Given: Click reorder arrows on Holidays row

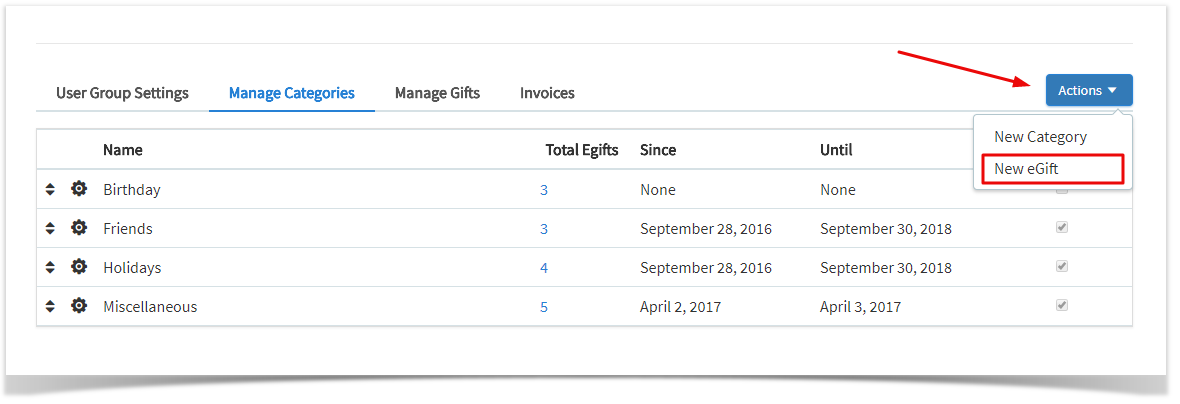Looking at the screenshot, I should tap(50, 268).
